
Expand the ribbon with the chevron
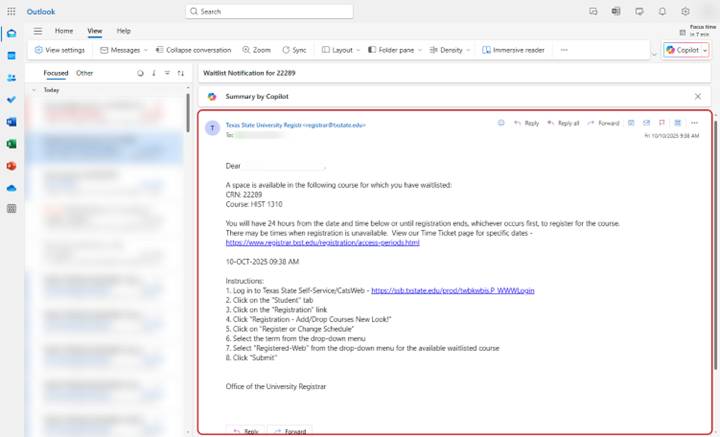tap(654, 54)
